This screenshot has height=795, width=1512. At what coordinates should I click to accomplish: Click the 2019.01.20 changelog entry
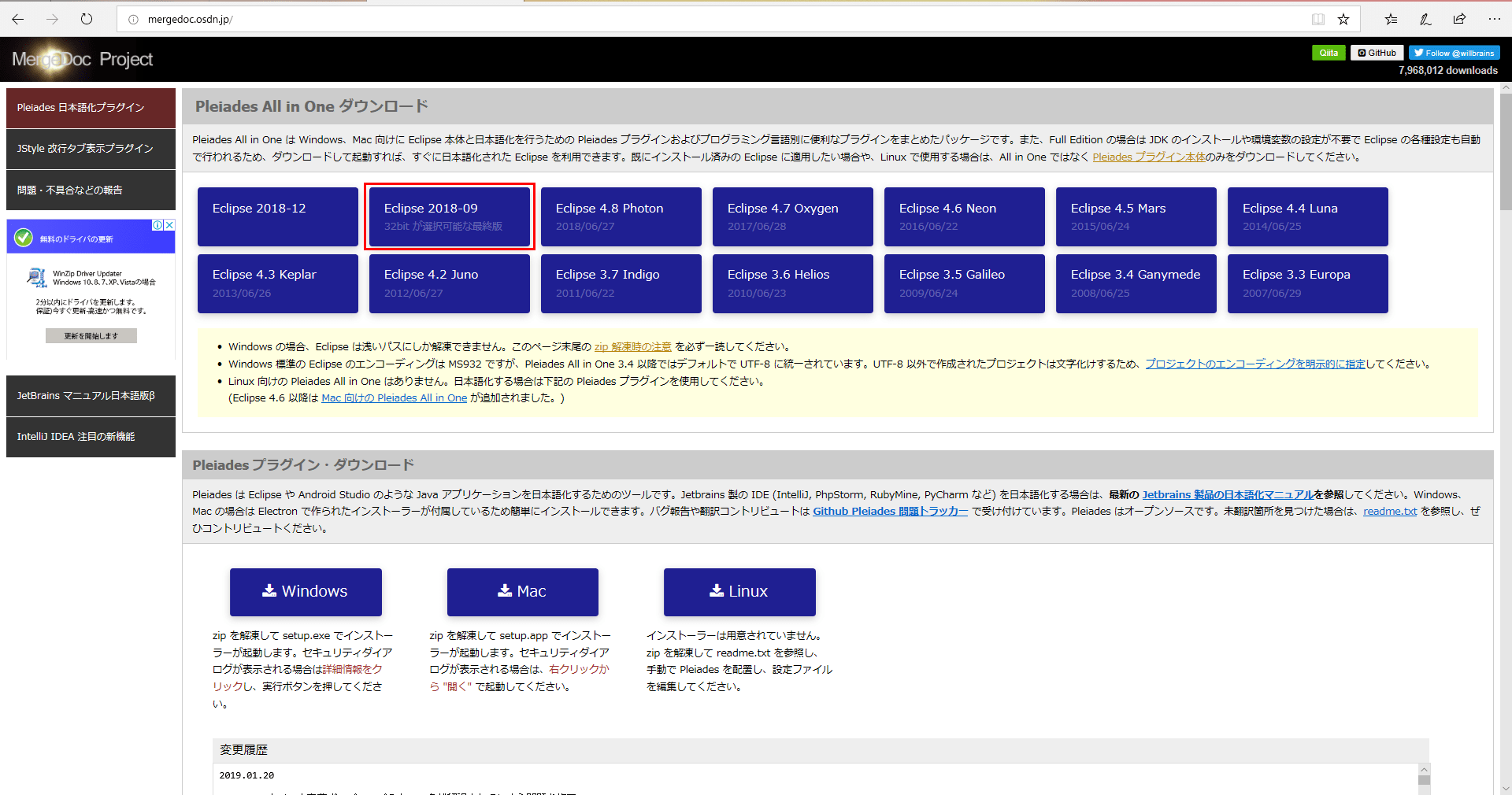click(246, 775)
